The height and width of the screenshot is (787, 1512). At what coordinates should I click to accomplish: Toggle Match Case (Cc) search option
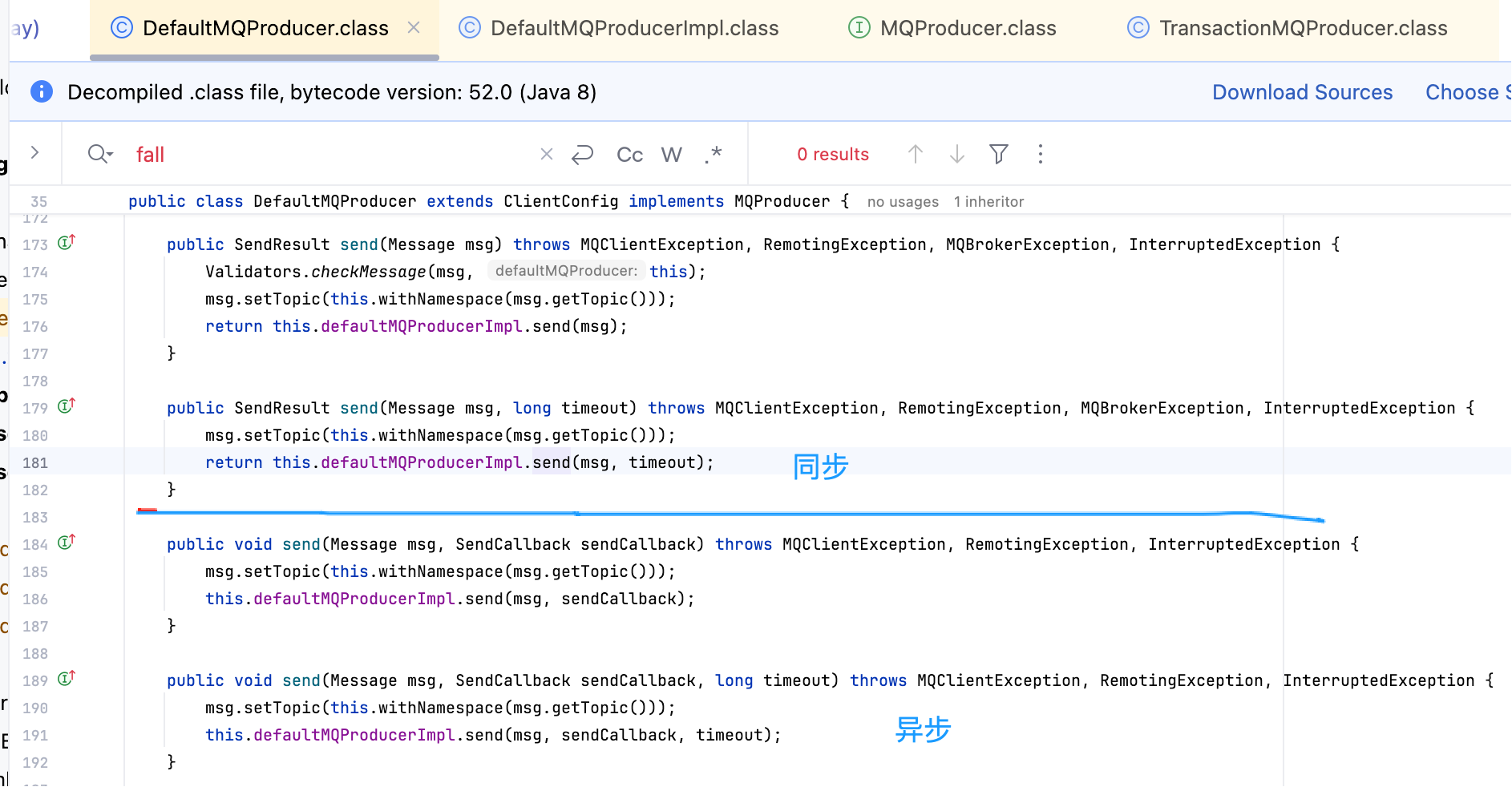coord(630,155)
